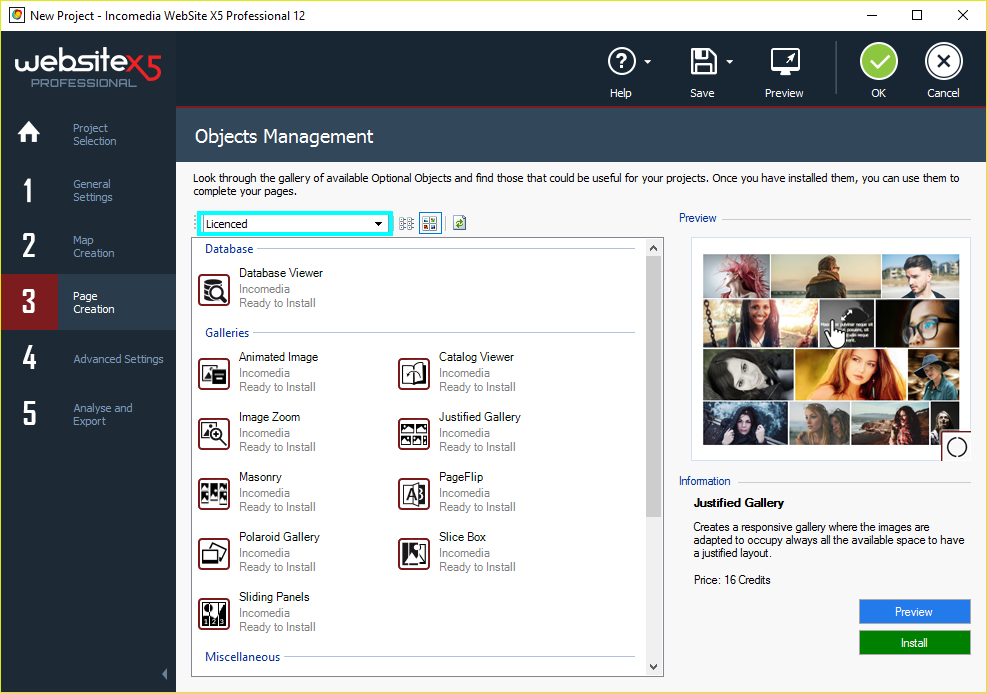Screen dimensions: 987x693
Task: Click the 'Slice Box' name text
Action: pyautogui.click(x=462, y=537)
